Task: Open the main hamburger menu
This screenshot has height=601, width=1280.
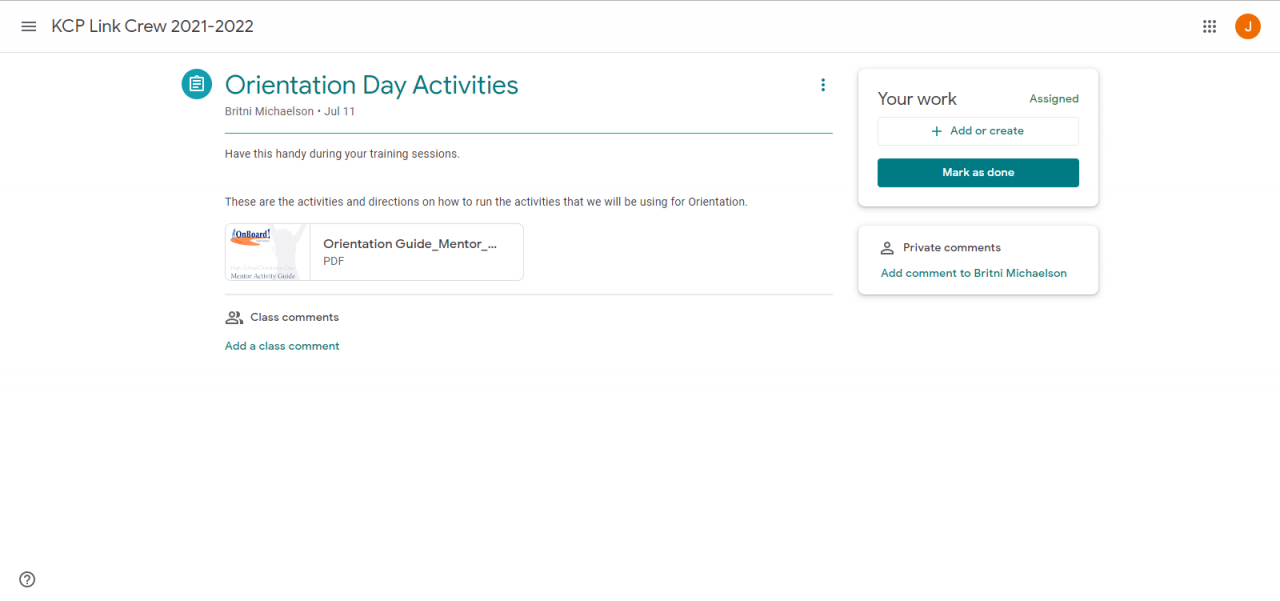Action: 28,27
